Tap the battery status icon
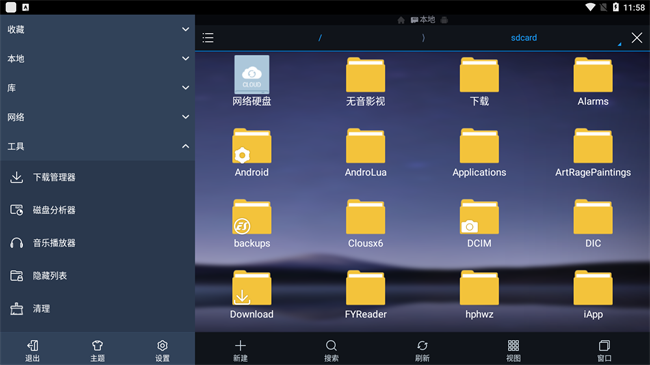 tap(616, 7)
